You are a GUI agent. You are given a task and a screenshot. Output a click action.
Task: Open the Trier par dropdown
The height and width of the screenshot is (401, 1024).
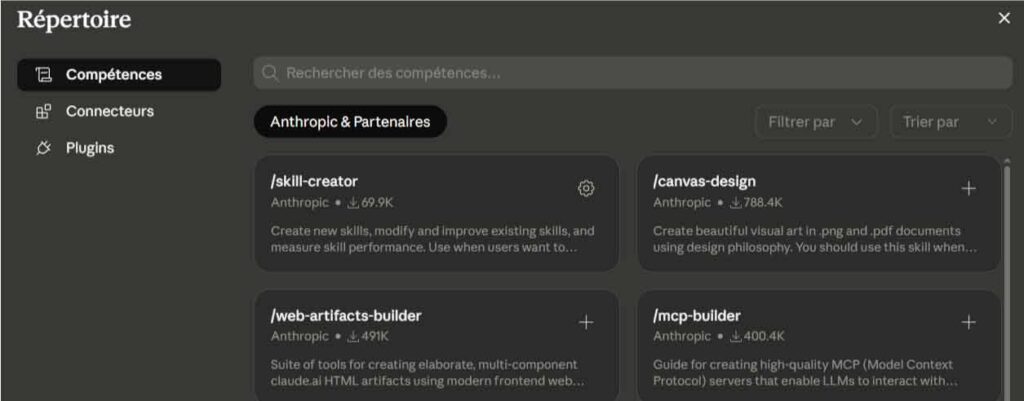click(x=950, y=122)
